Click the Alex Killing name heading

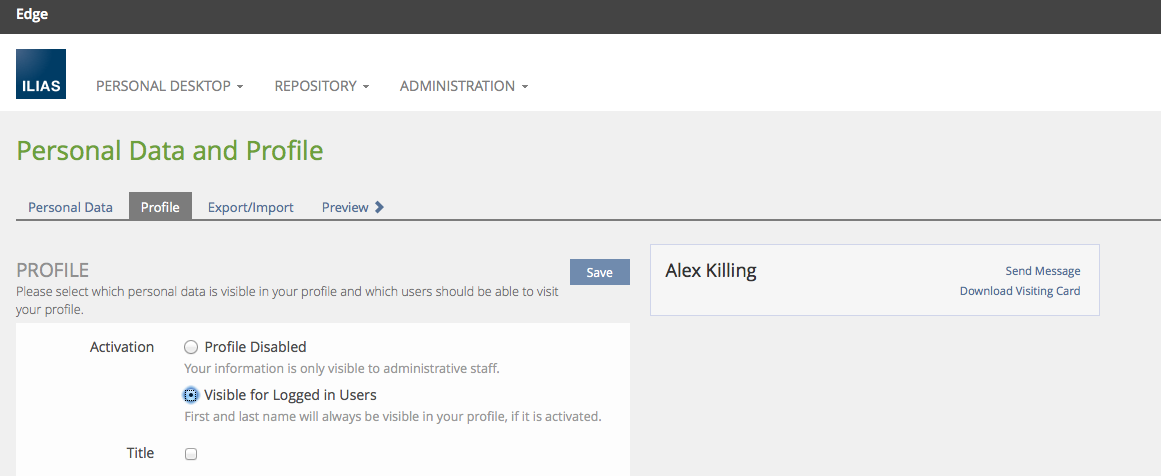(711, 270)
